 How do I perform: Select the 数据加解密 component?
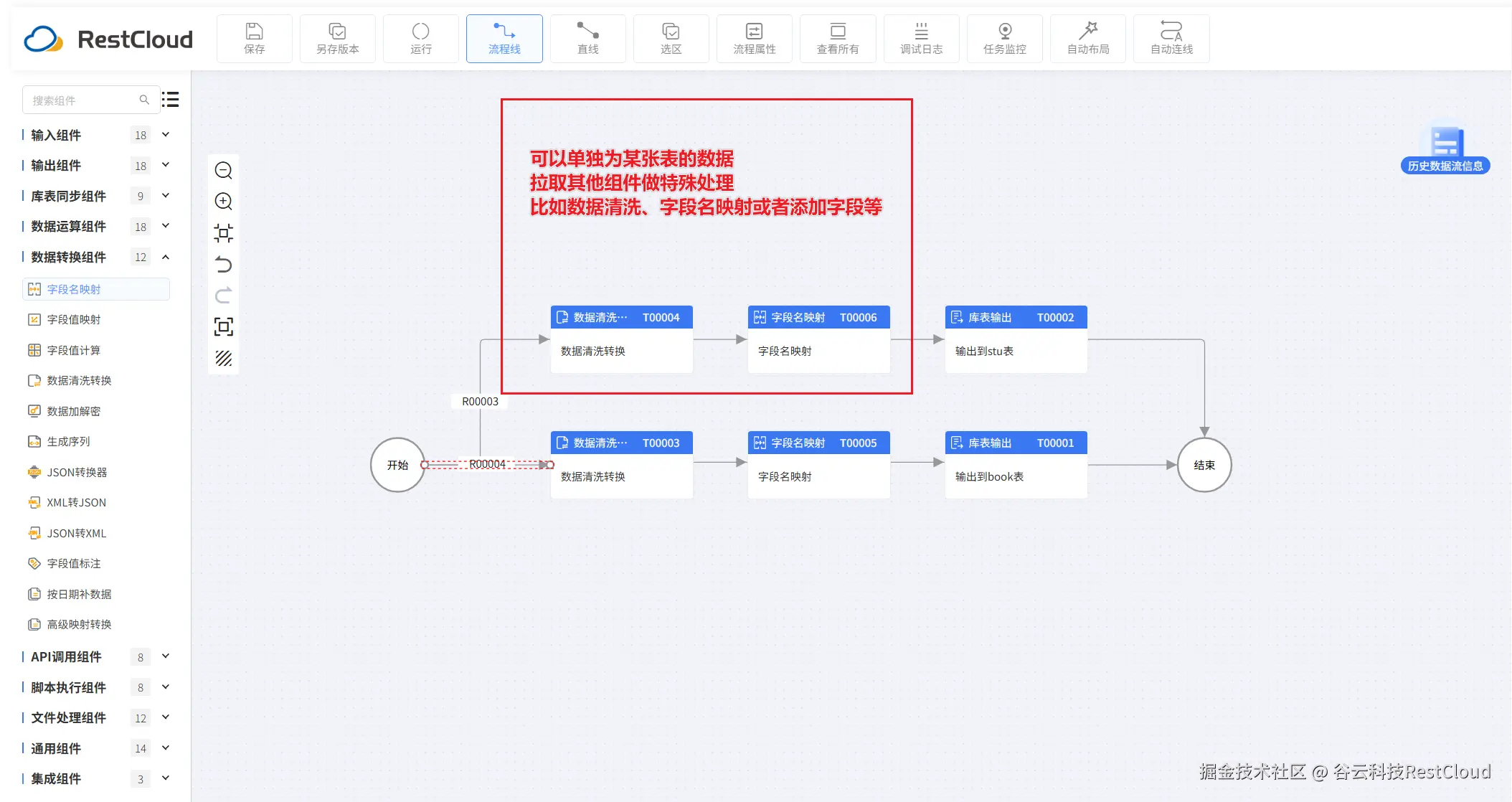96,411
